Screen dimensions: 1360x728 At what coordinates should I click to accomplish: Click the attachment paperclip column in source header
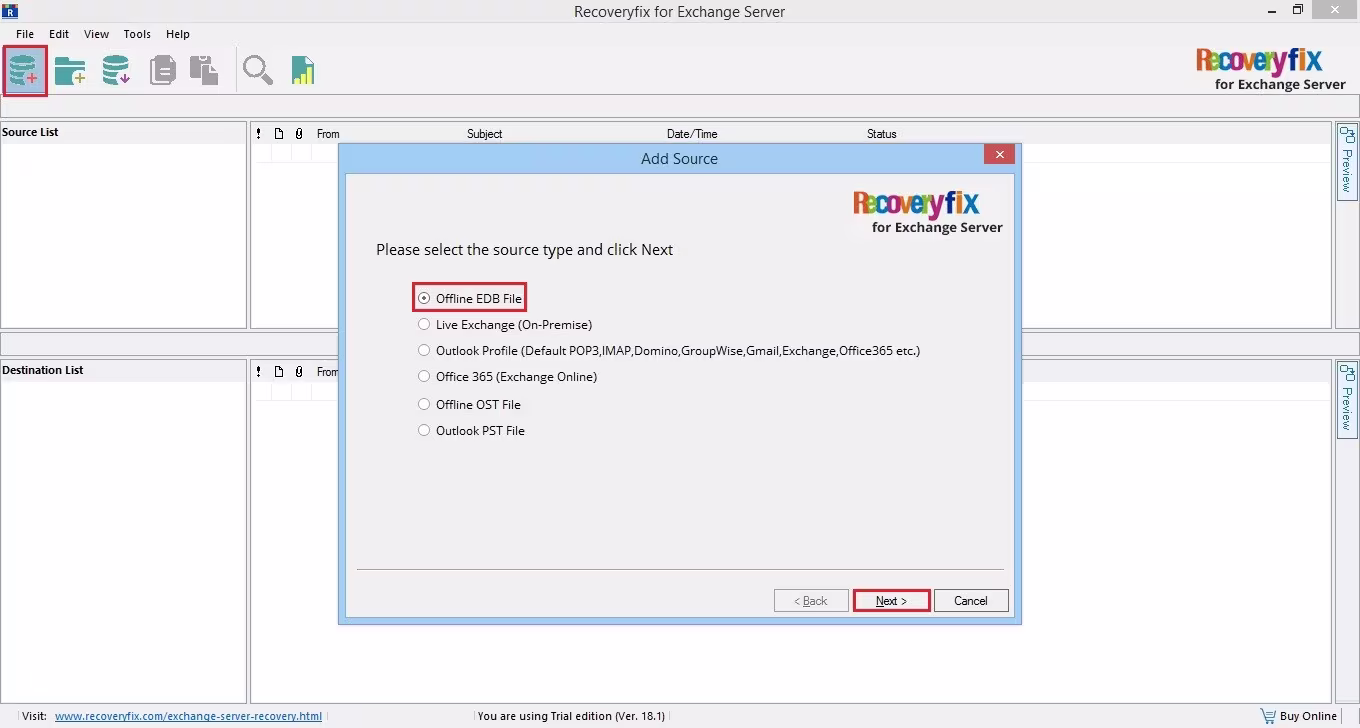click(x=299, y=134)
